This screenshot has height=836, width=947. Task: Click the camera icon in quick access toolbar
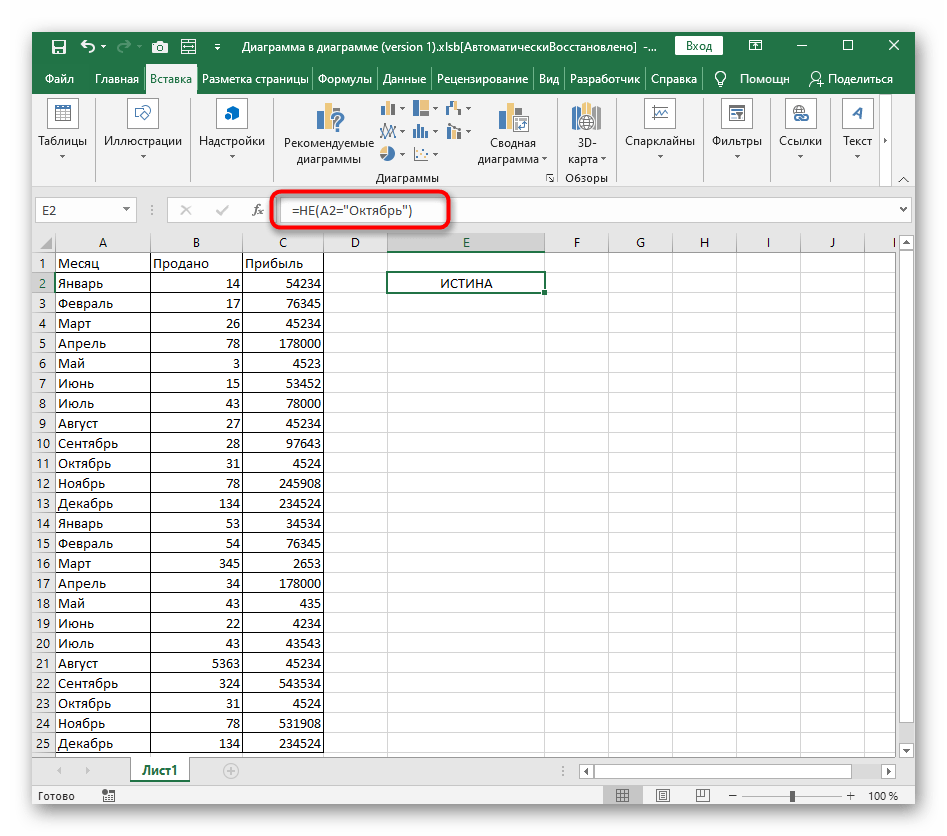click(159, 47)
